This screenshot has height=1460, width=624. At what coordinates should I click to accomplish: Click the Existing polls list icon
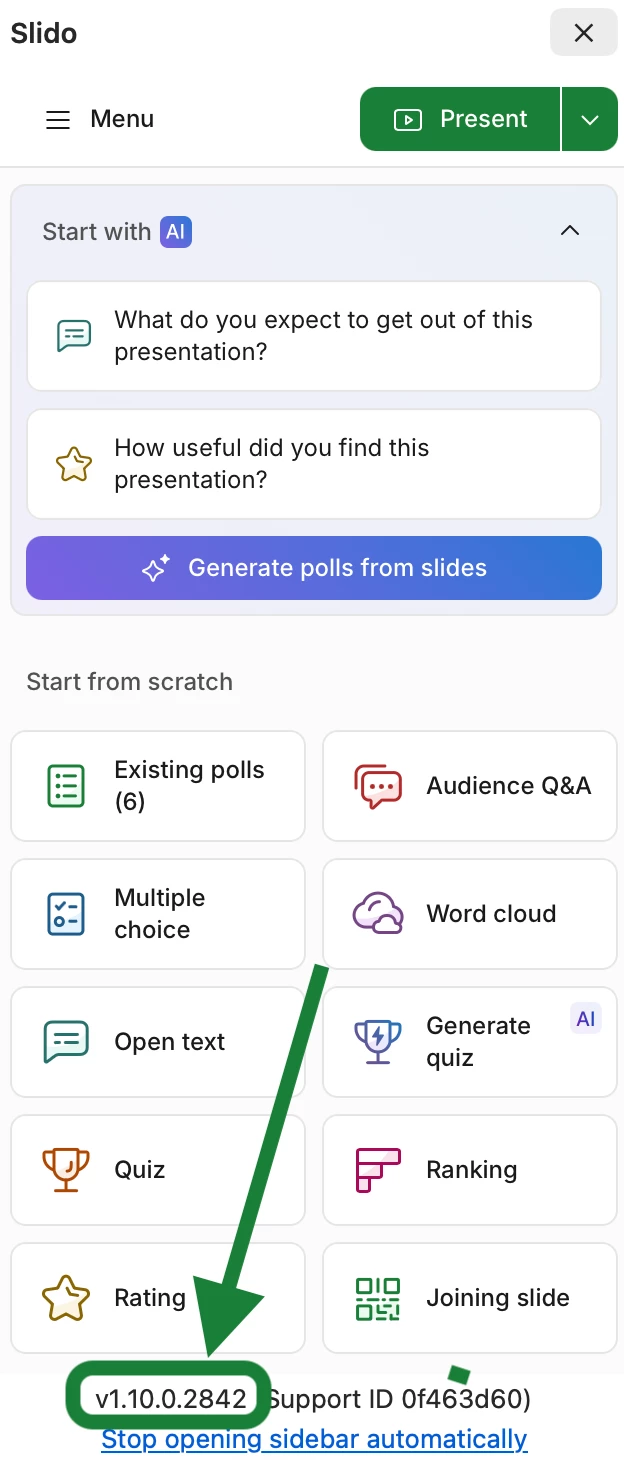coord(66,786)
